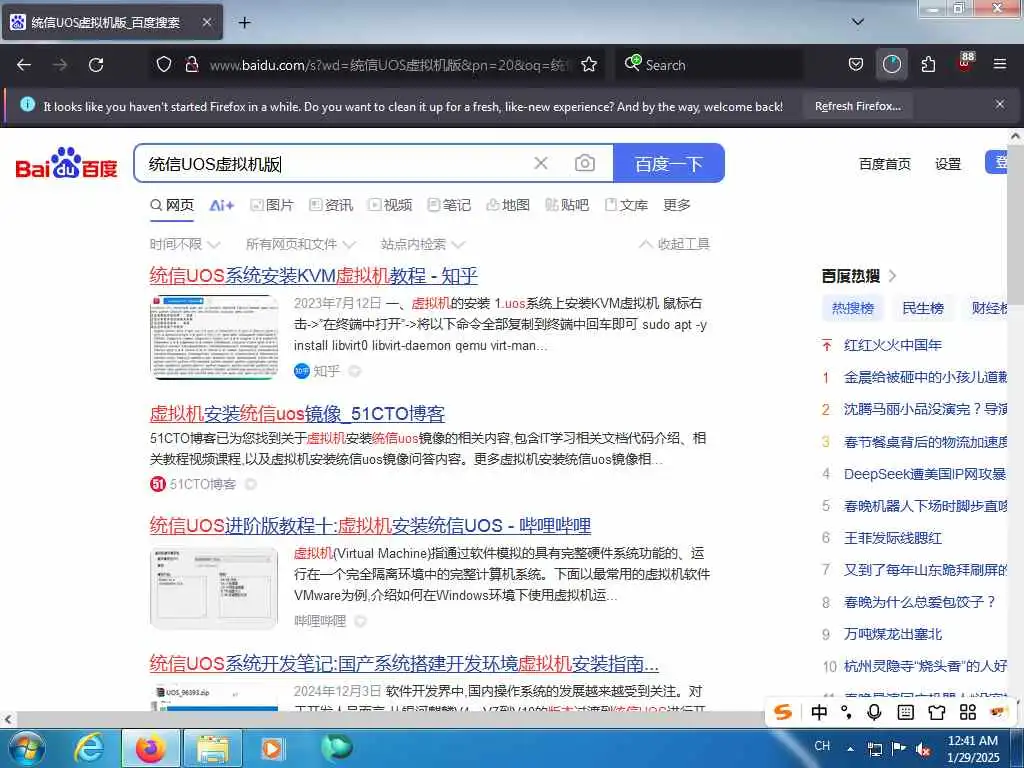Open the IME soft keyboard icon
The width and height of the screenshot is (1024, 768).
(905, 712)
